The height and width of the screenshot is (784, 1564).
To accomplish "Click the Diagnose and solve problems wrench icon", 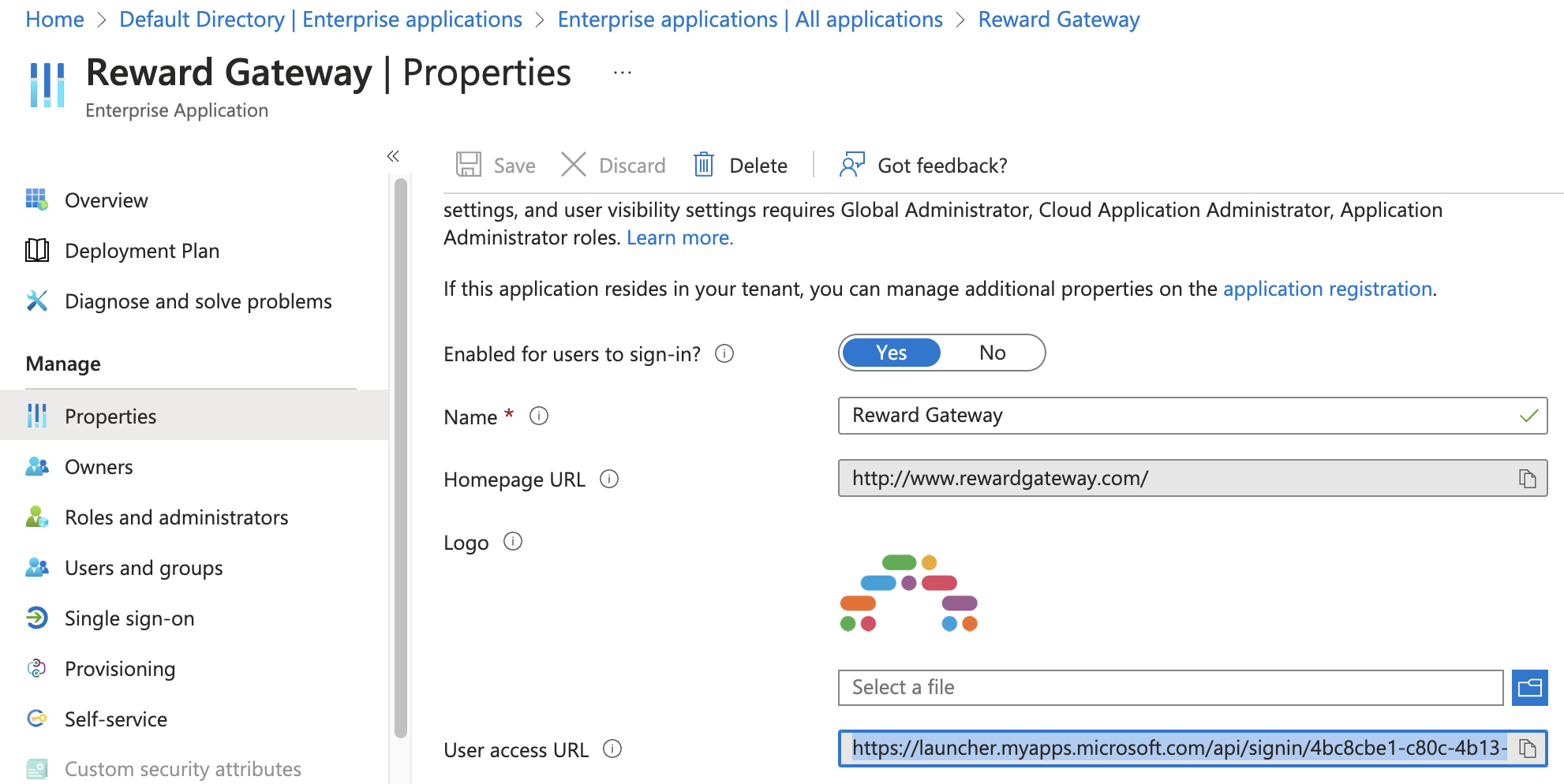I will [x=37, y=301].
